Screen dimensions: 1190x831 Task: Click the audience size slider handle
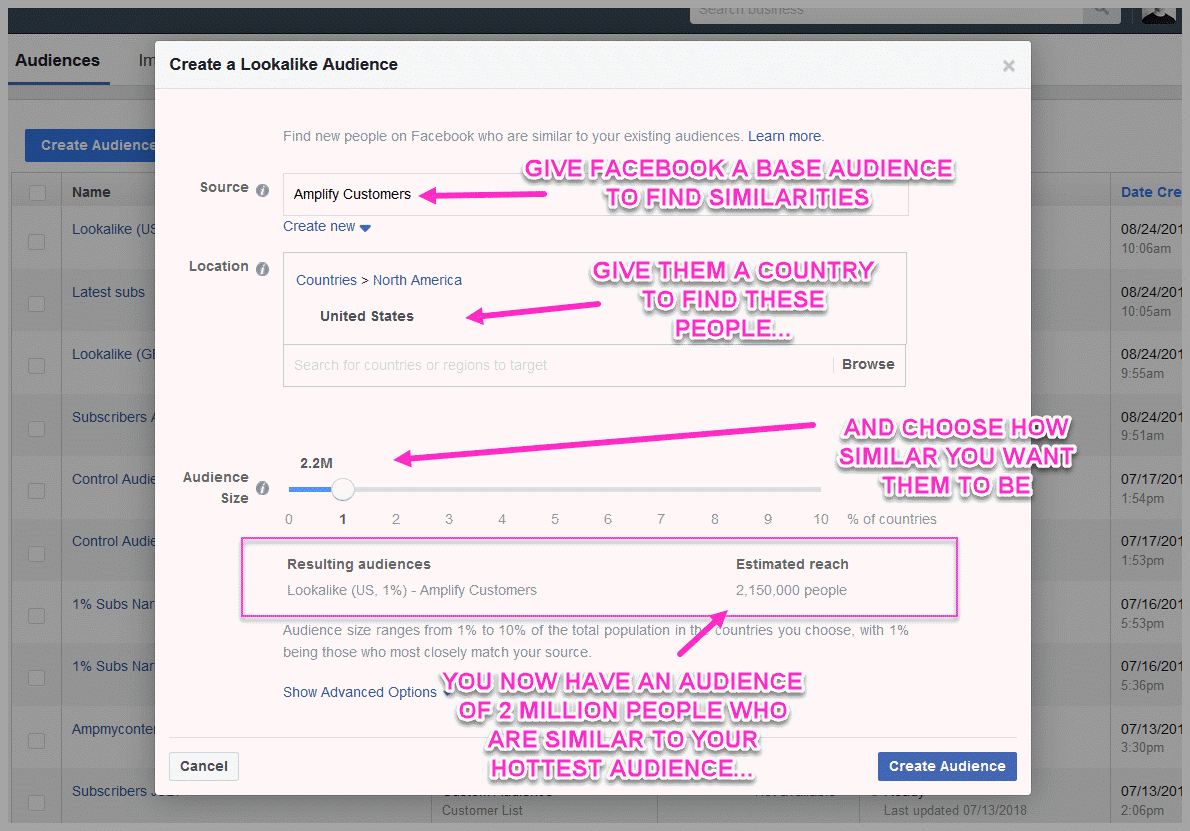click(x=343, y=489)
